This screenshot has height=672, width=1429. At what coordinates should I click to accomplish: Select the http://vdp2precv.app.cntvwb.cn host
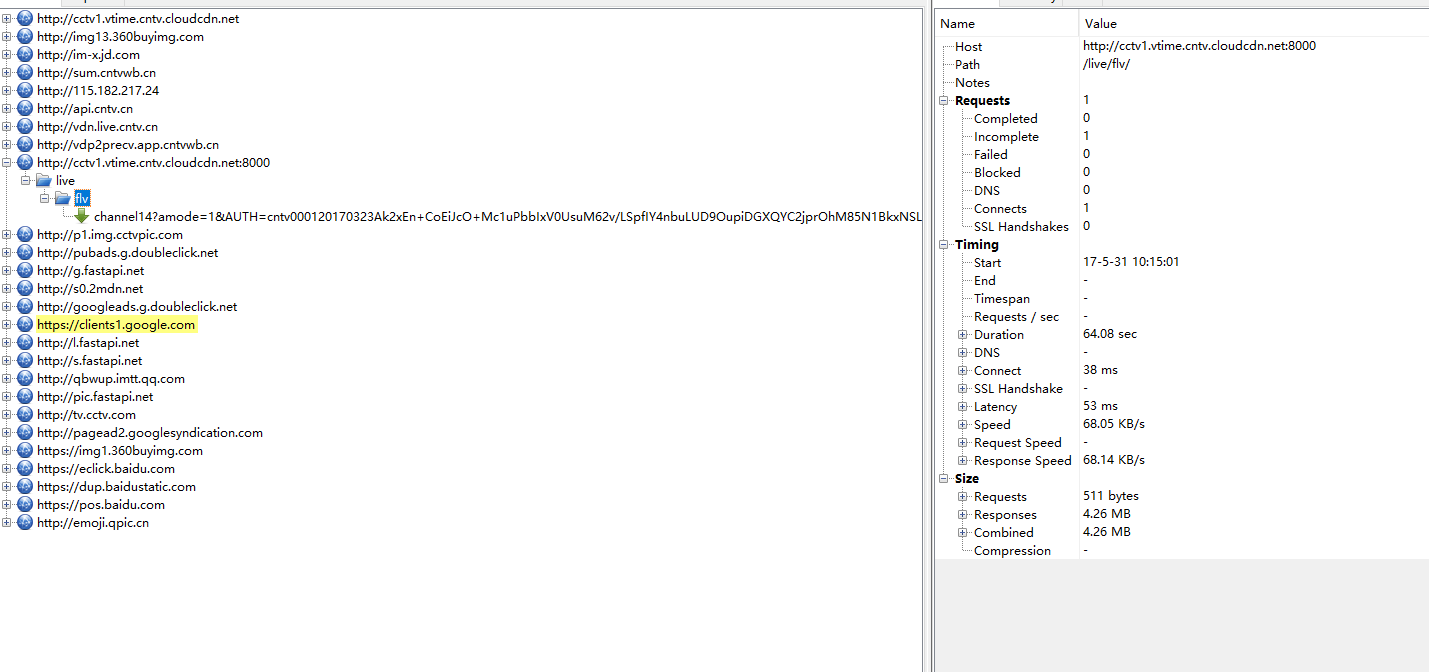click(128, 145)
